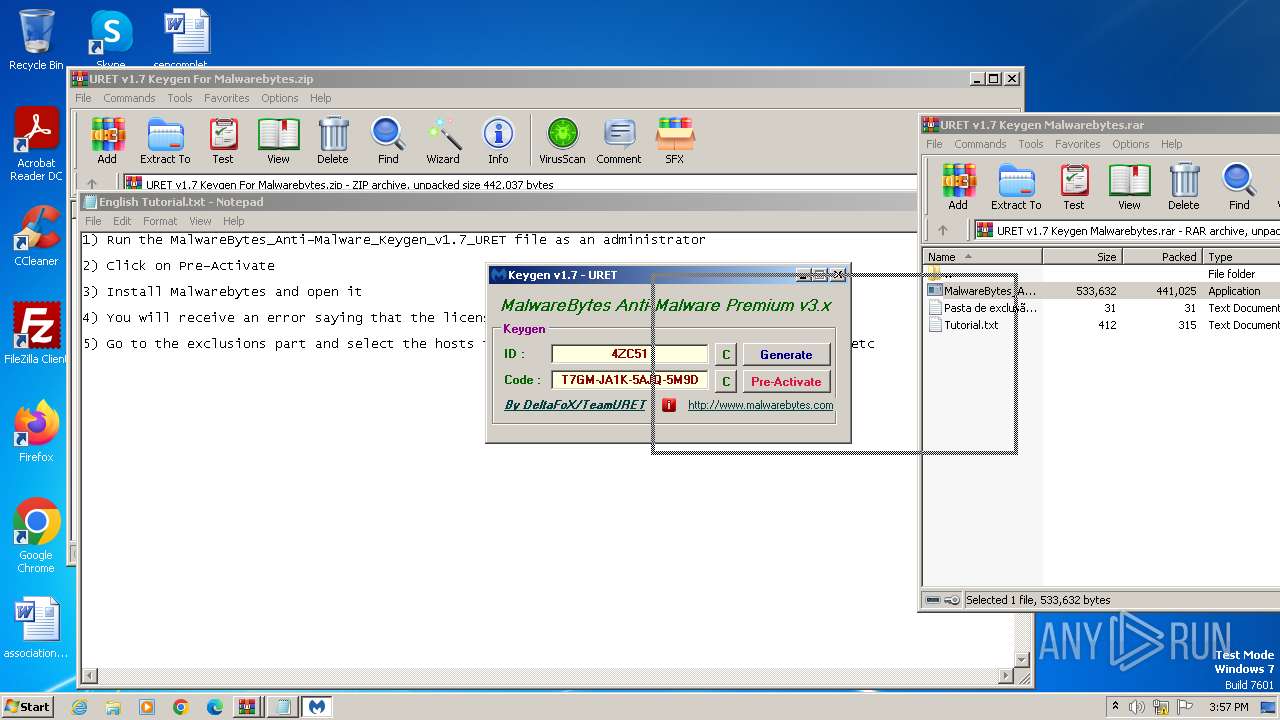Click the ID field in the Keygen

(x=630, y=354)
